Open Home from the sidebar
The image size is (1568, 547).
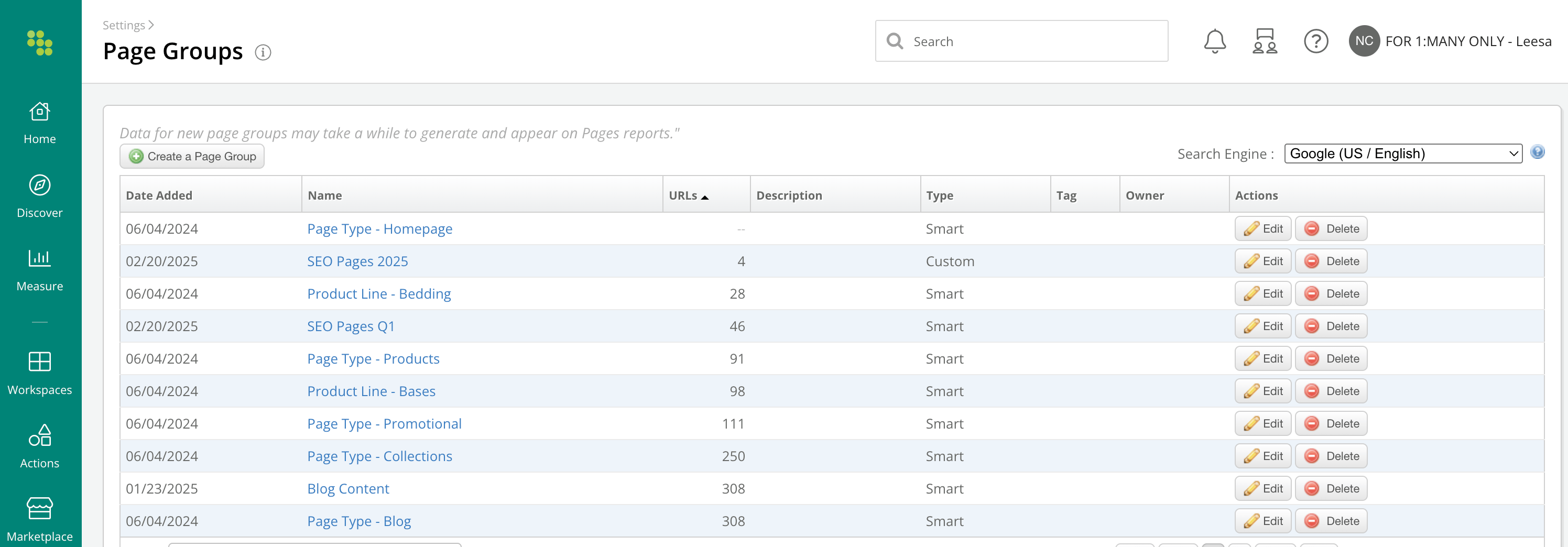tap(39, 123)
